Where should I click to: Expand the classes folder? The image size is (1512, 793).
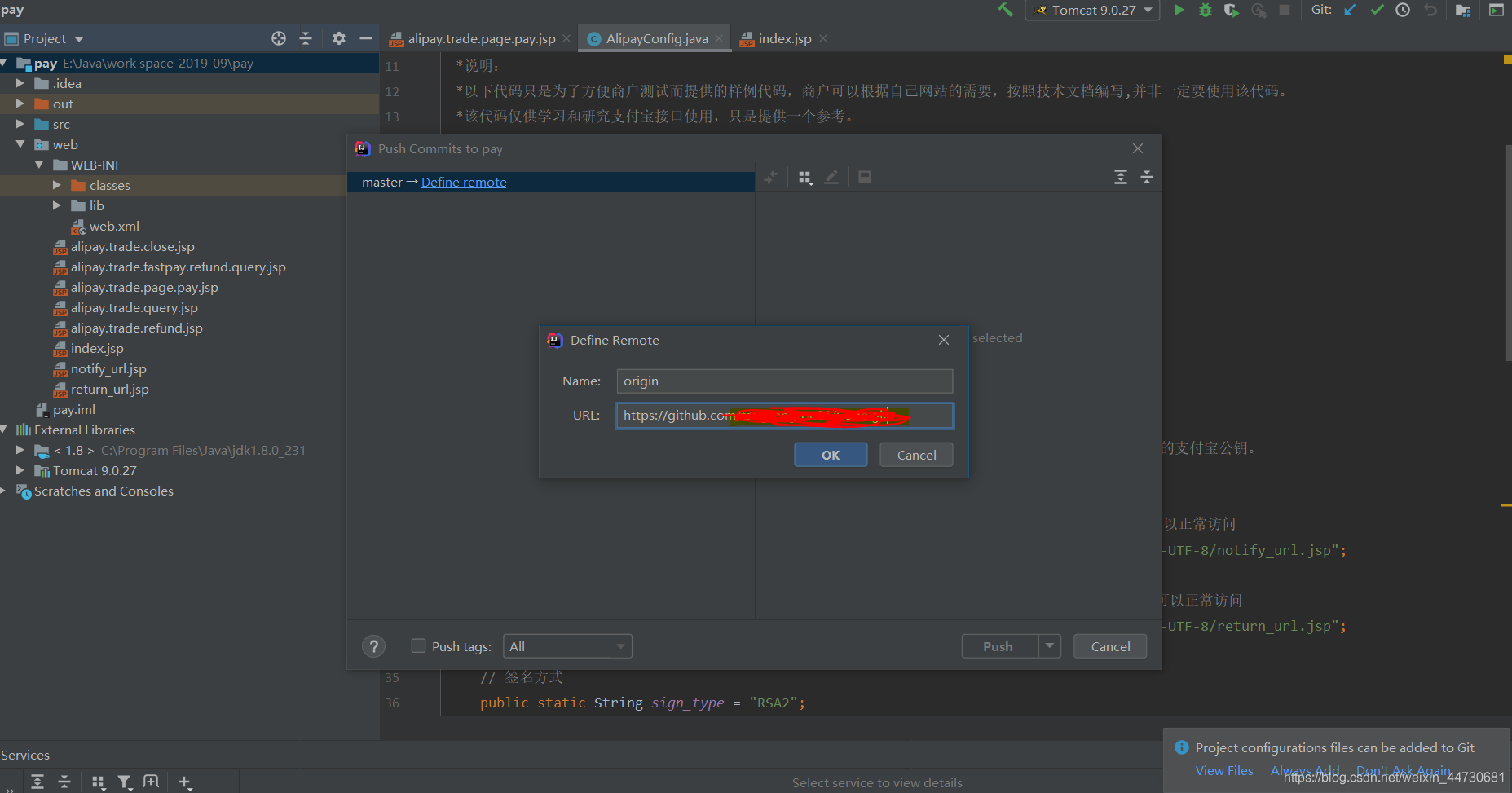[x=57, y=185]
